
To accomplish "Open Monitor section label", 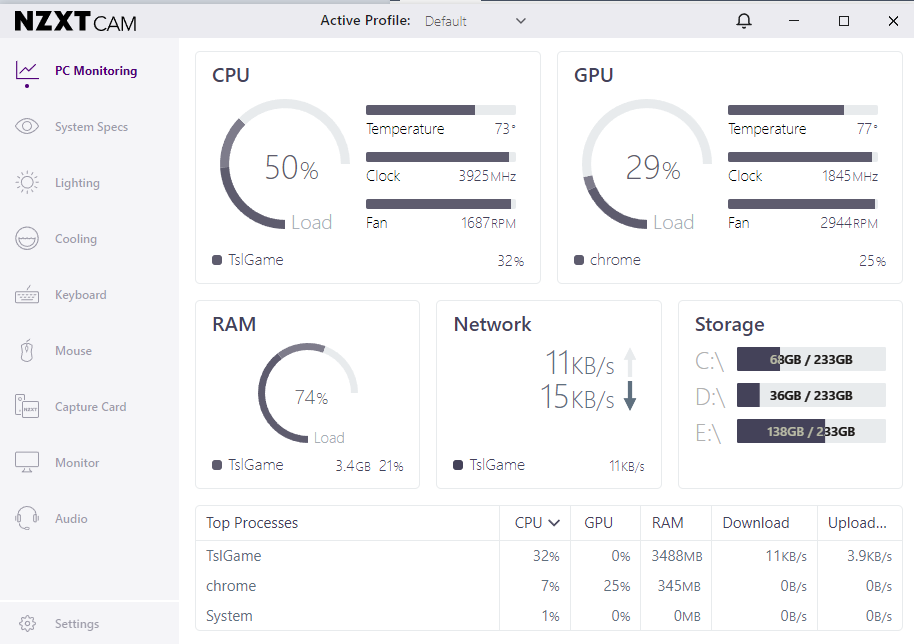I will (77, 463).
